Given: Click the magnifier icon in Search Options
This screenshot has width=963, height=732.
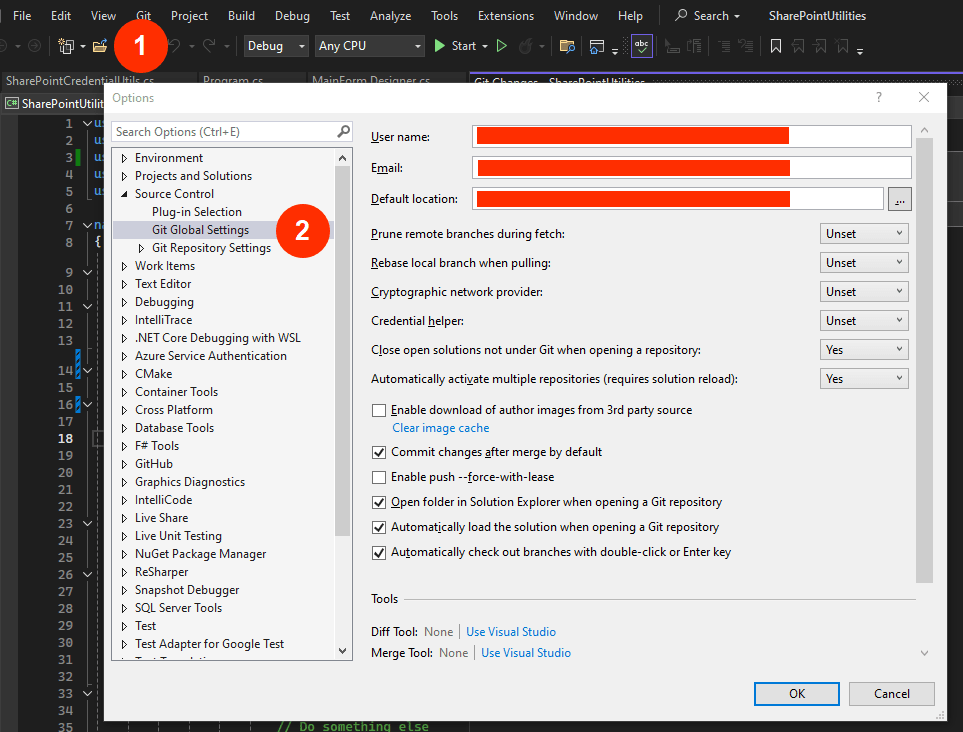Looking at the screenshot, I should click(x=343, y=131).
